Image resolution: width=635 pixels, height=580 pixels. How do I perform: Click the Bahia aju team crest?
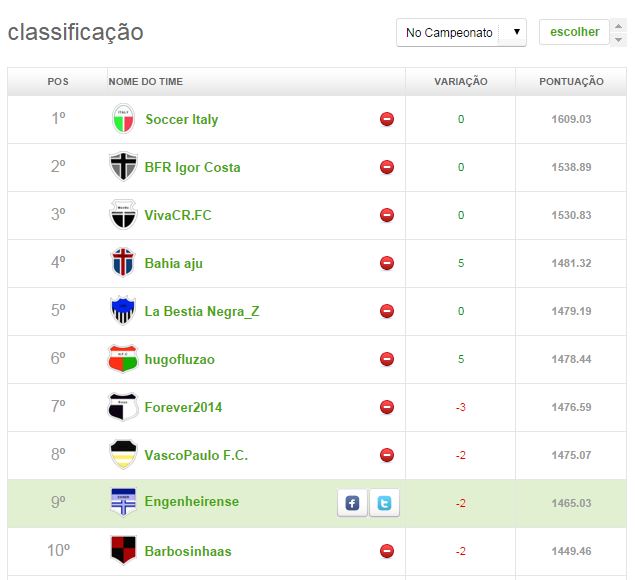coord(122,263)
